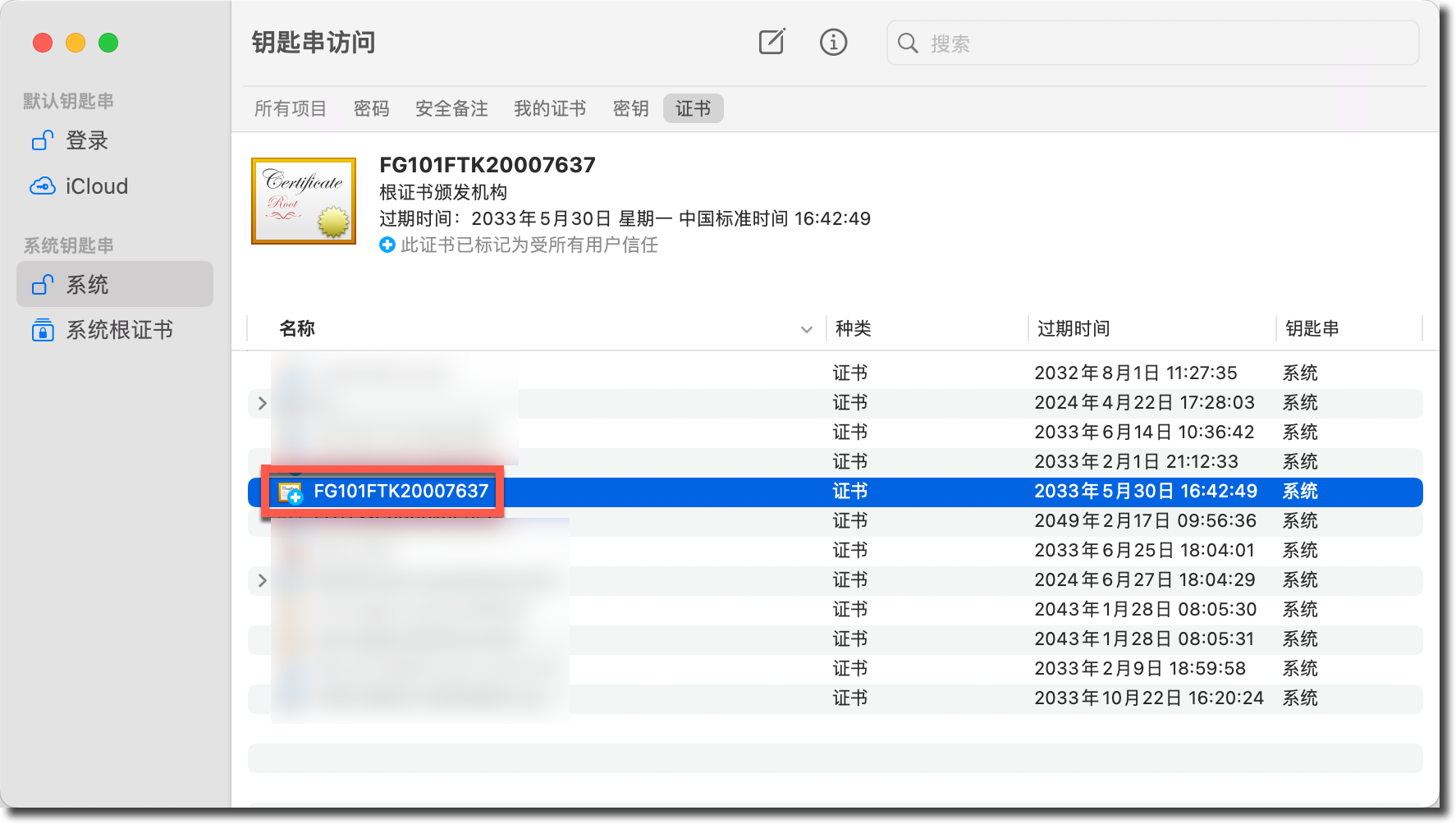This screenshot has width=1456, height=824.
Task: Click the compose new note icon
Action: click(771, 42)
